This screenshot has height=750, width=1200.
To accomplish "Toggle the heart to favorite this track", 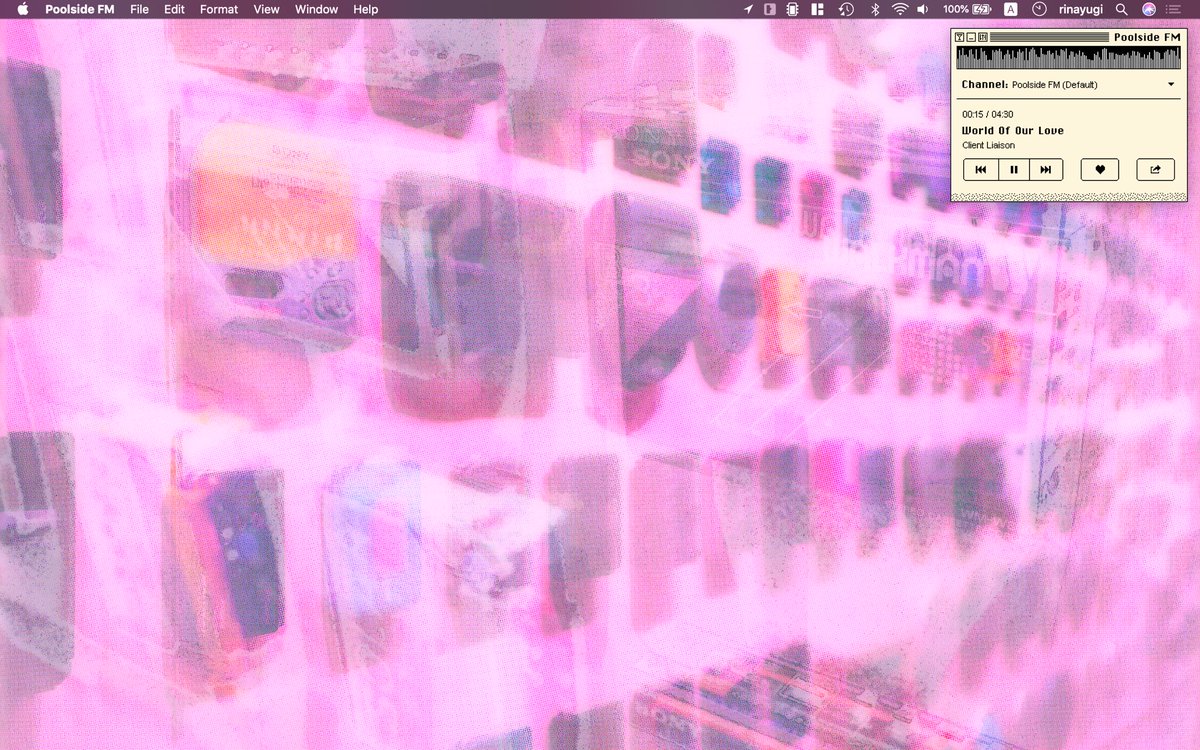I will coord(1099,169).
